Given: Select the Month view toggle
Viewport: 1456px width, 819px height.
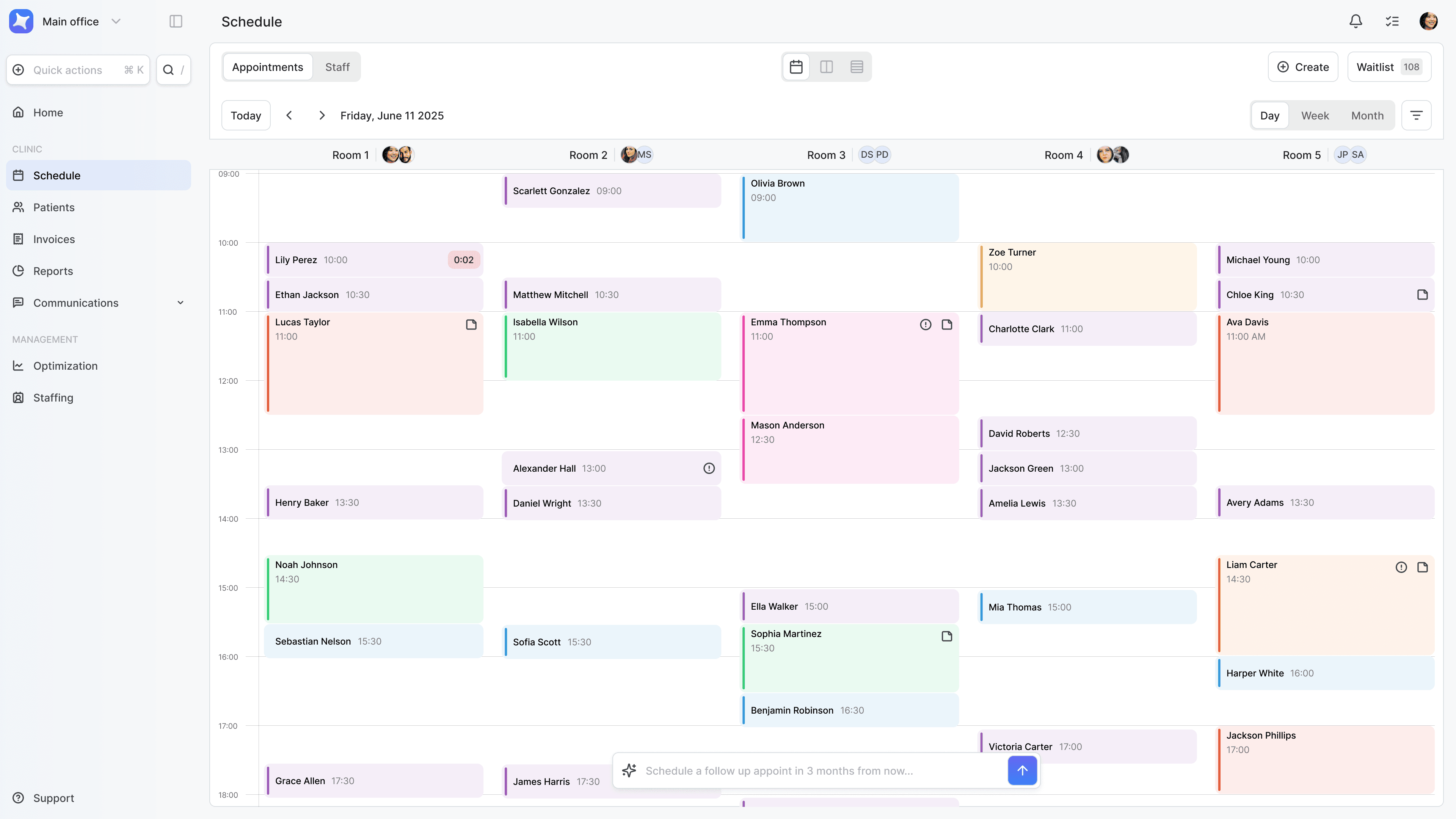Looking at the screenshot, I should coord(1367,115).
